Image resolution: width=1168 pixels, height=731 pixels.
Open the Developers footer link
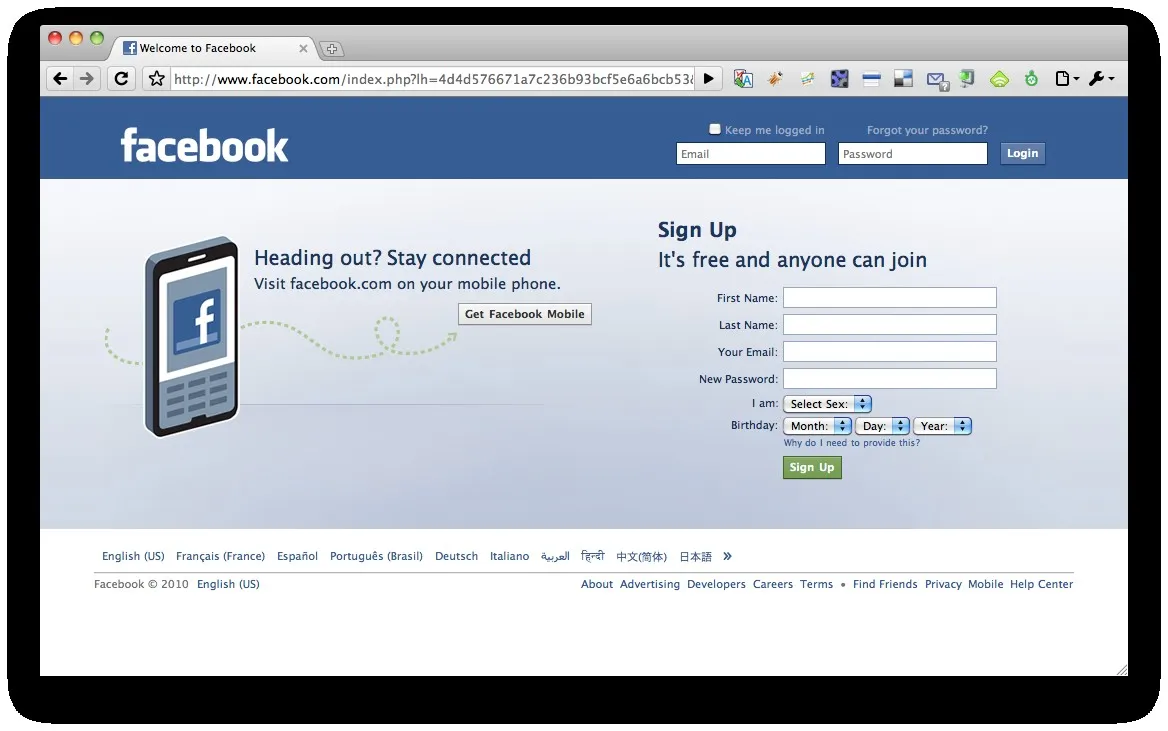[716, 584]
